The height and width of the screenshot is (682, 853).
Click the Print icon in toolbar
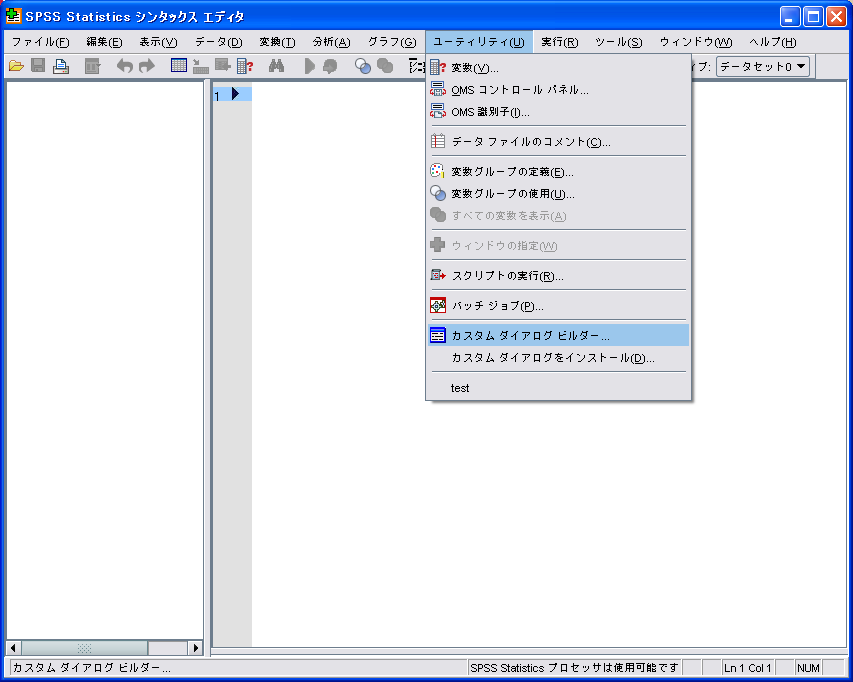tap(61, 66)
